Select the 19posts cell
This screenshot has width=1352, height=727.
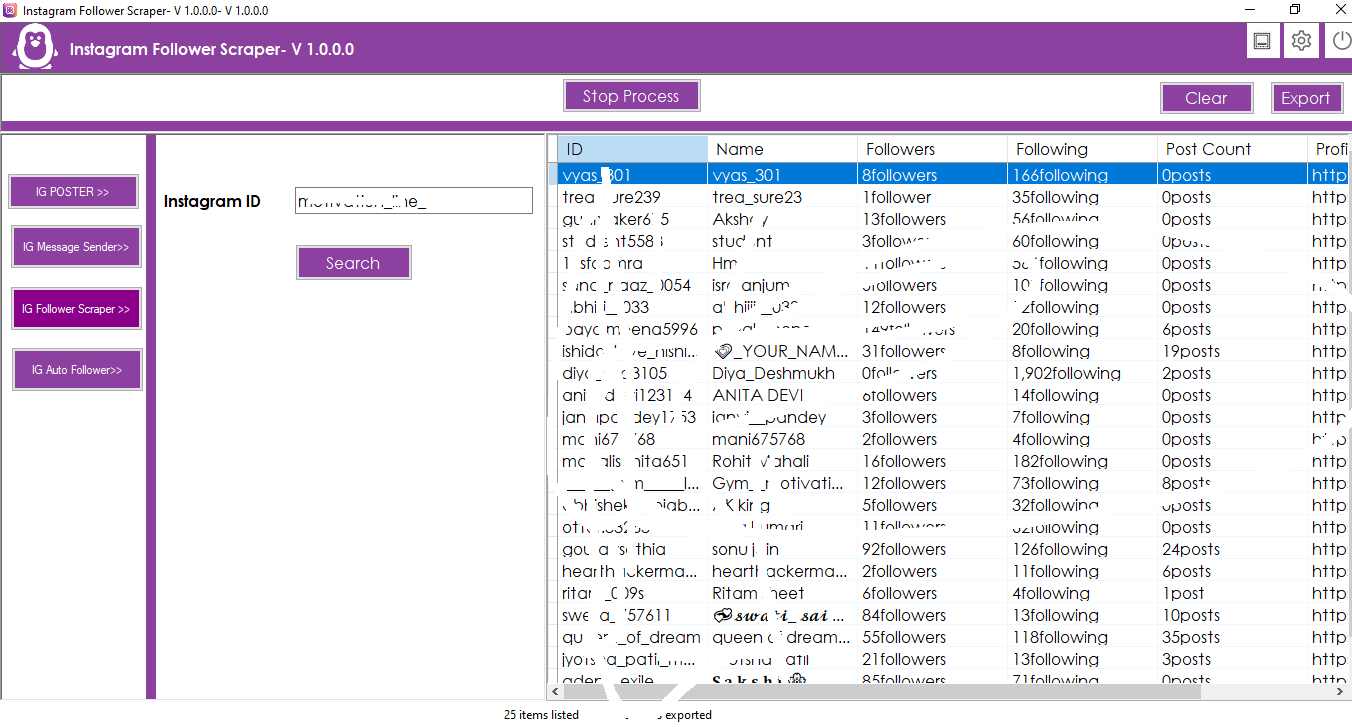pyautogui.click(x=1232, y=351)
